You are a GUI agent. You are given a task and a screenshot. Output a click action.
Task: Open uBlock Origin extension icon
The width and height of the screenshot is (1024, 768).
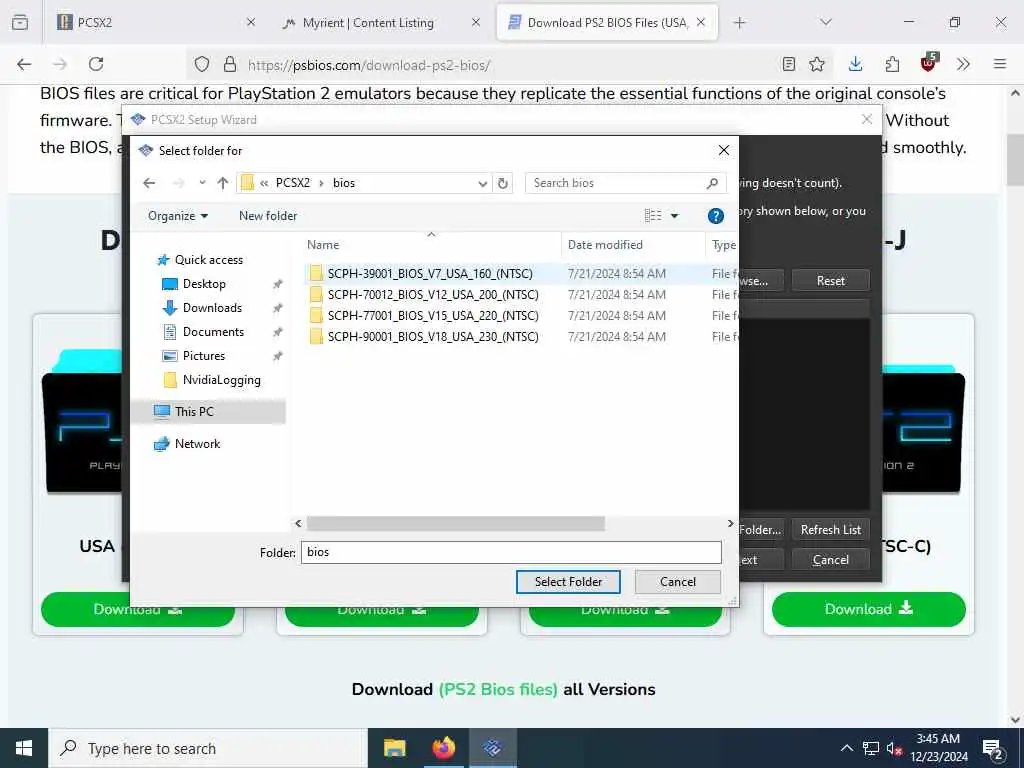tap(929, 63)
